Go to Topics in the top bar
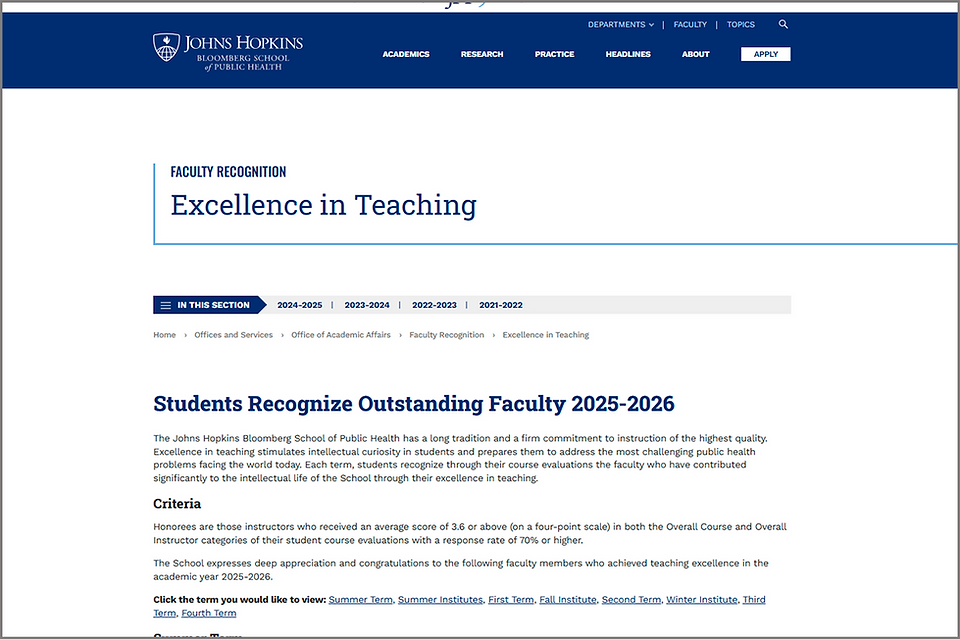 point(741,24)
